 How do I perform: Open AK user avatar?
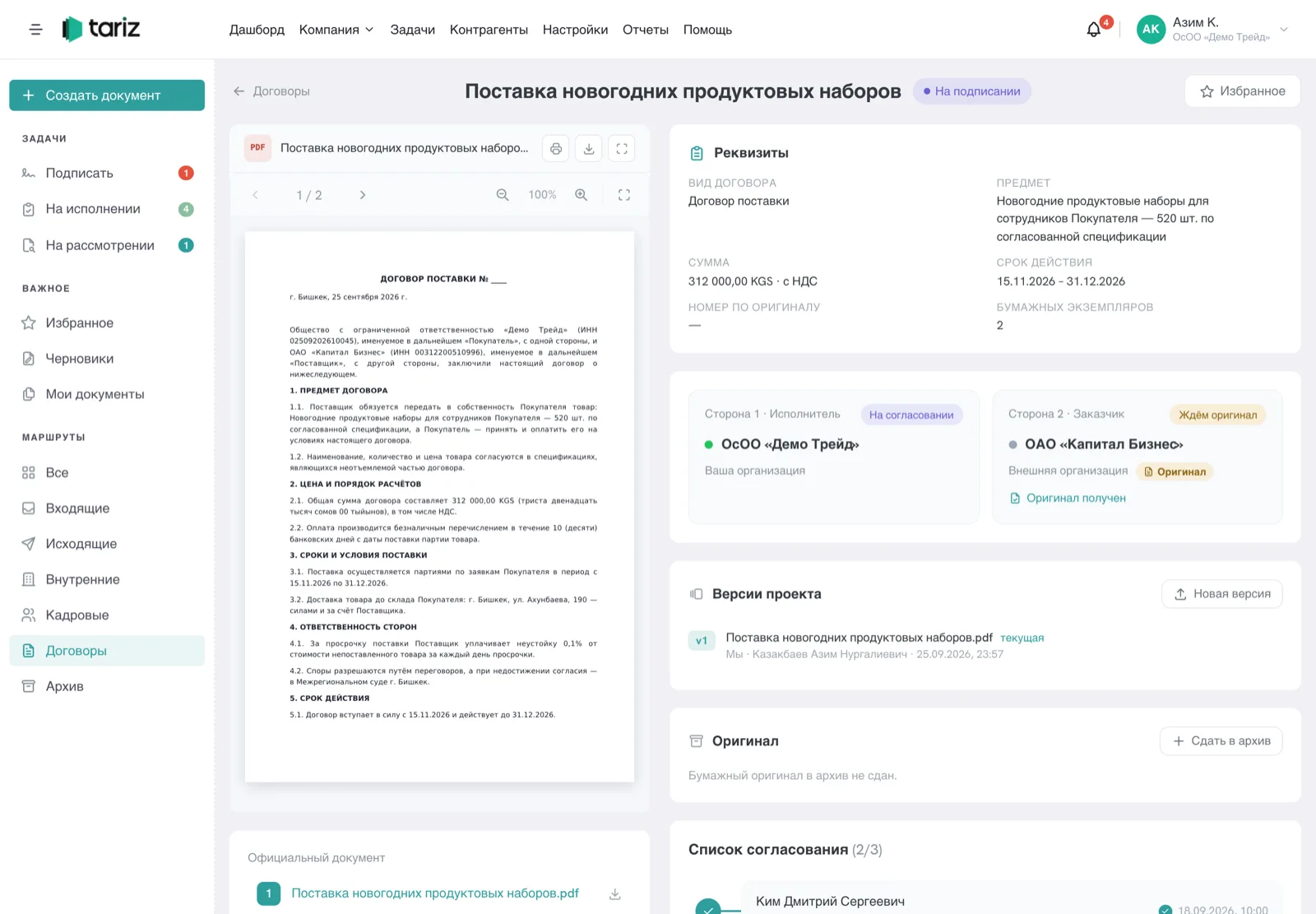click(x=1151, y=29)
